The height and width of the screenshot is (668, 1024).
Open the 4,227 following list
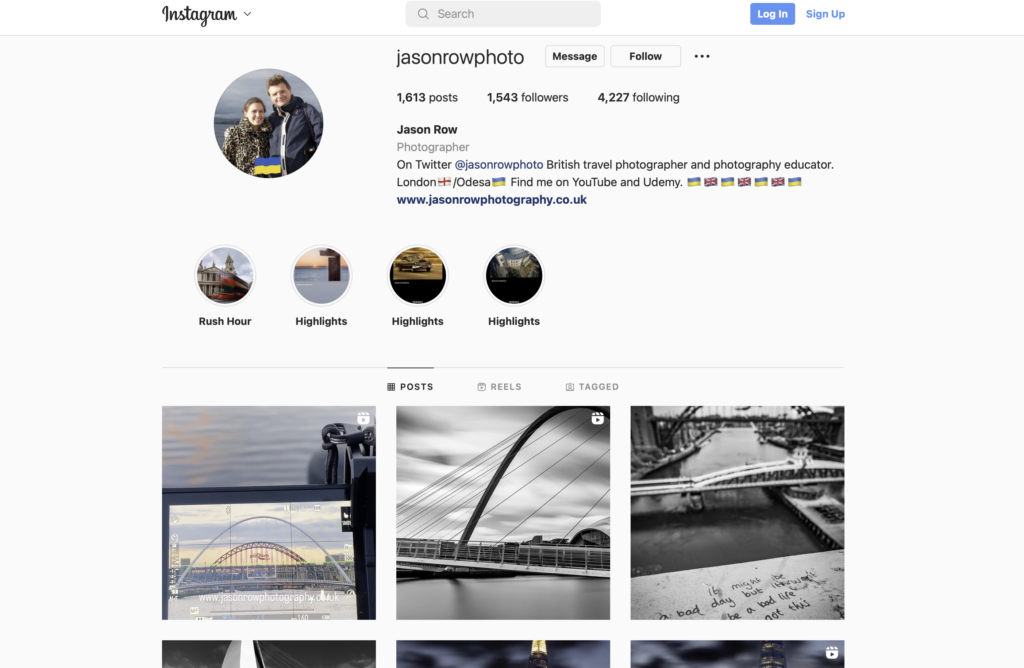click(638, 97)
